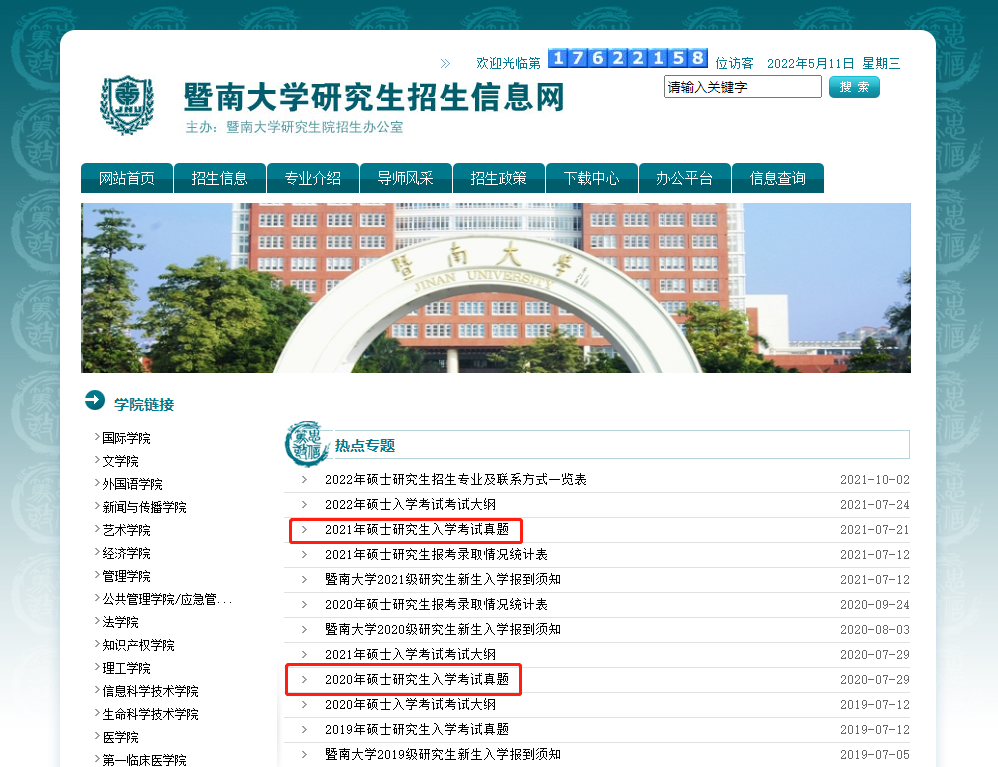998x767 pixels.
Task: Click the 学院链接 section heading
Action: pyautogui.click(x=144, y=405)
